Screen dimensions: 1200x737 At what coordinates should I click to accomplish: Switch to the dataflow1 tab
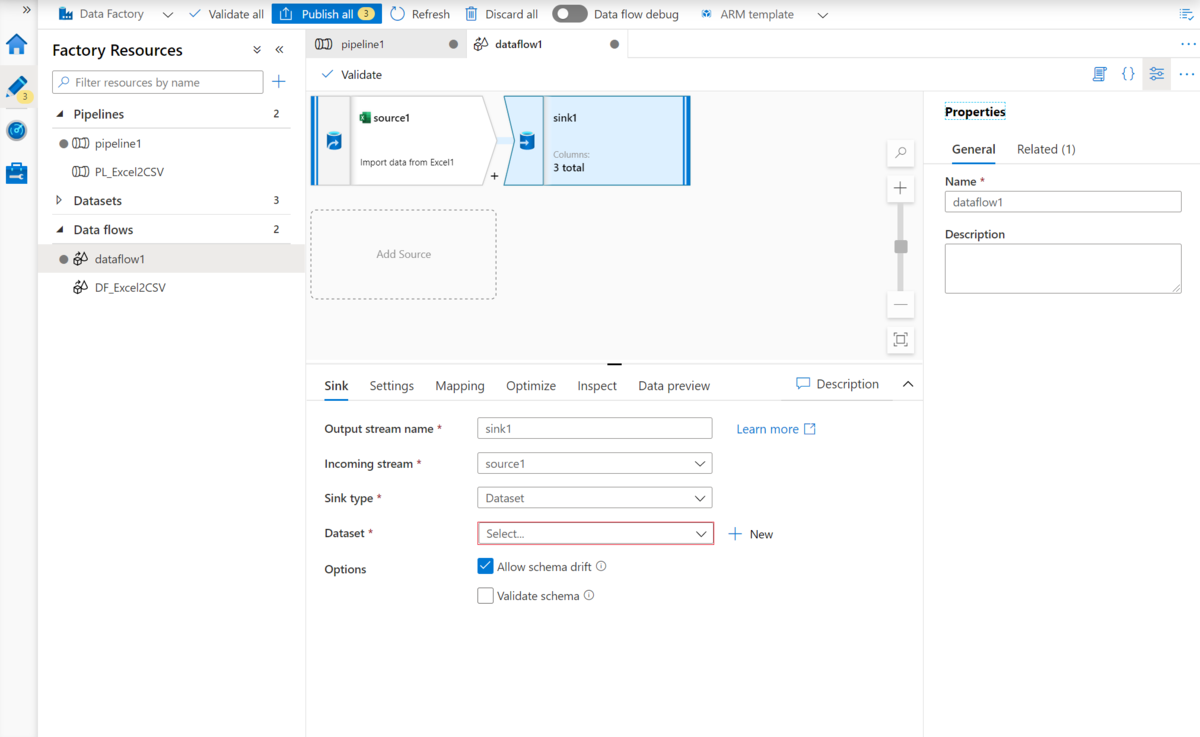(546, 44)
